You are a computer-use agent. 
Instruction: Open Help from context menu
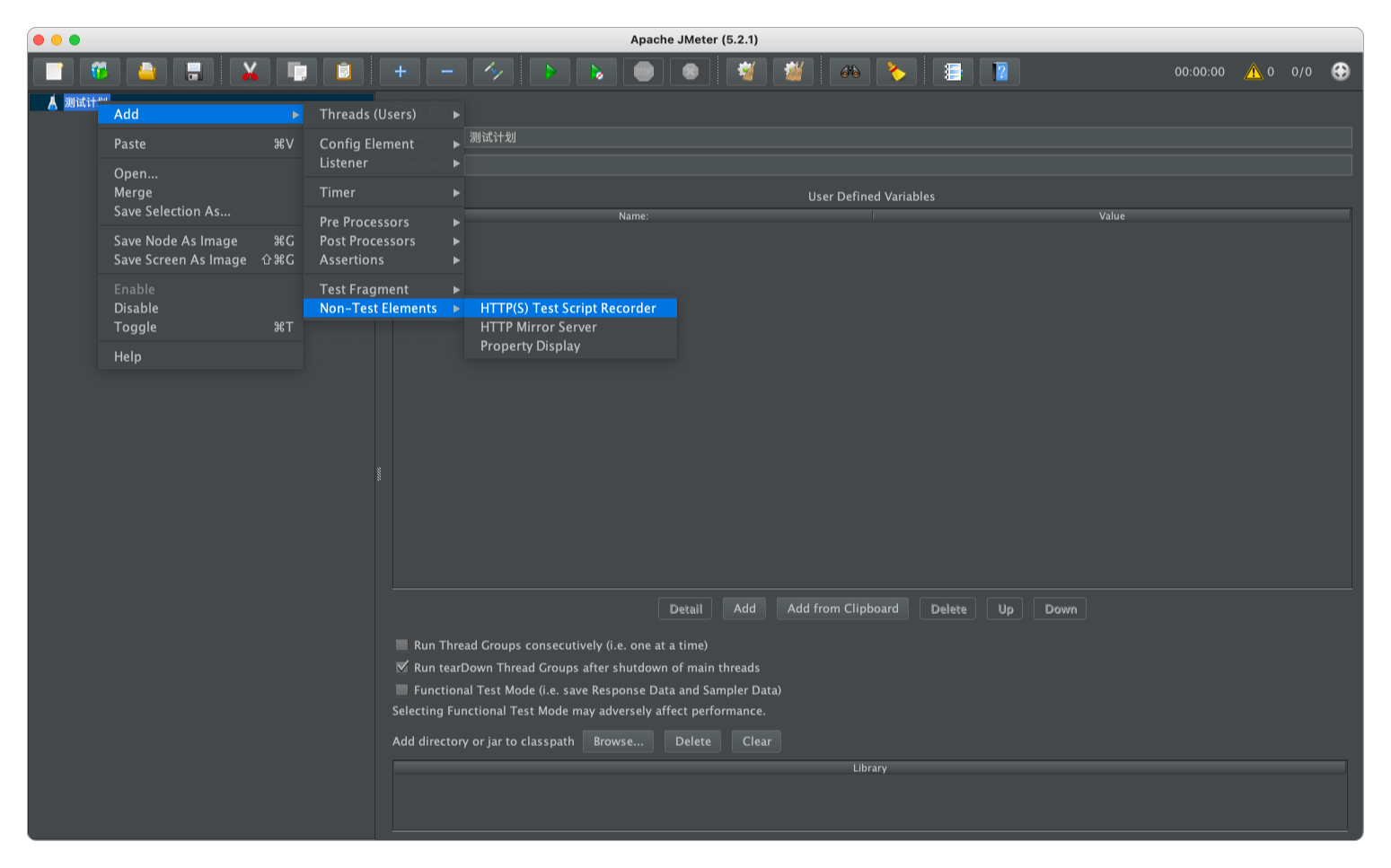(200, 356)
